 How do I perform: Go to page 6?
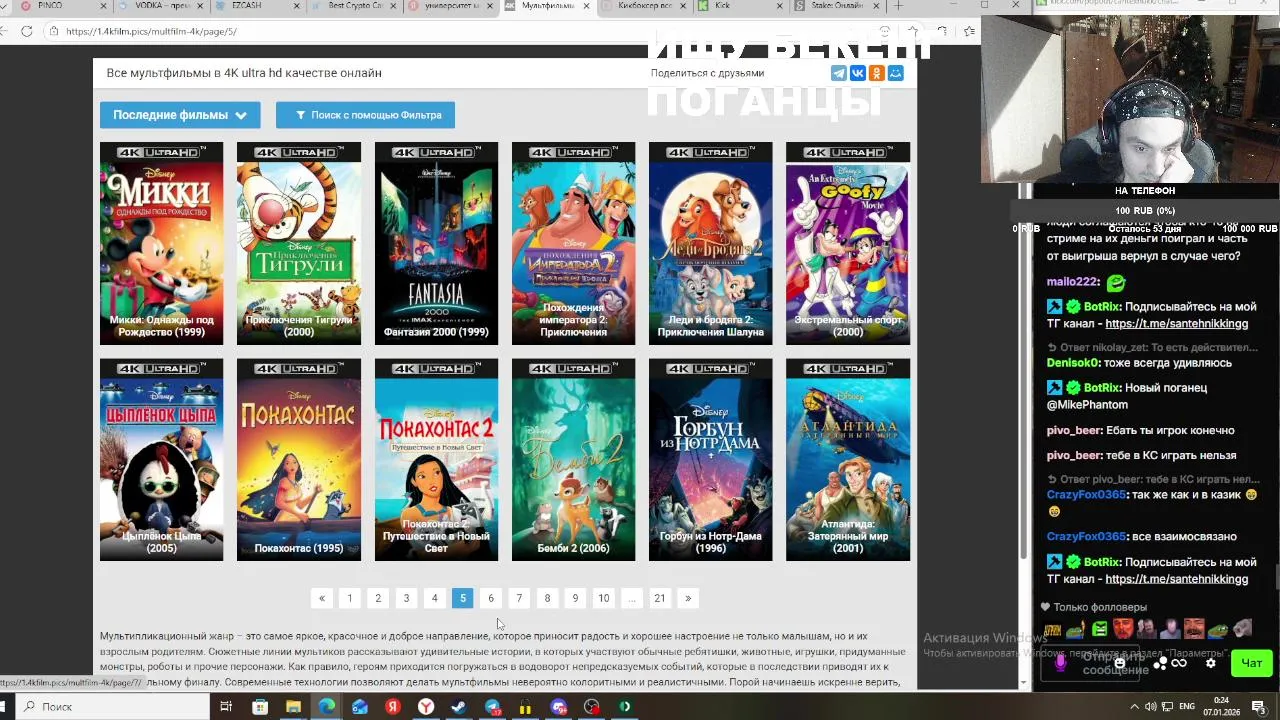click(x=491, y=598)
